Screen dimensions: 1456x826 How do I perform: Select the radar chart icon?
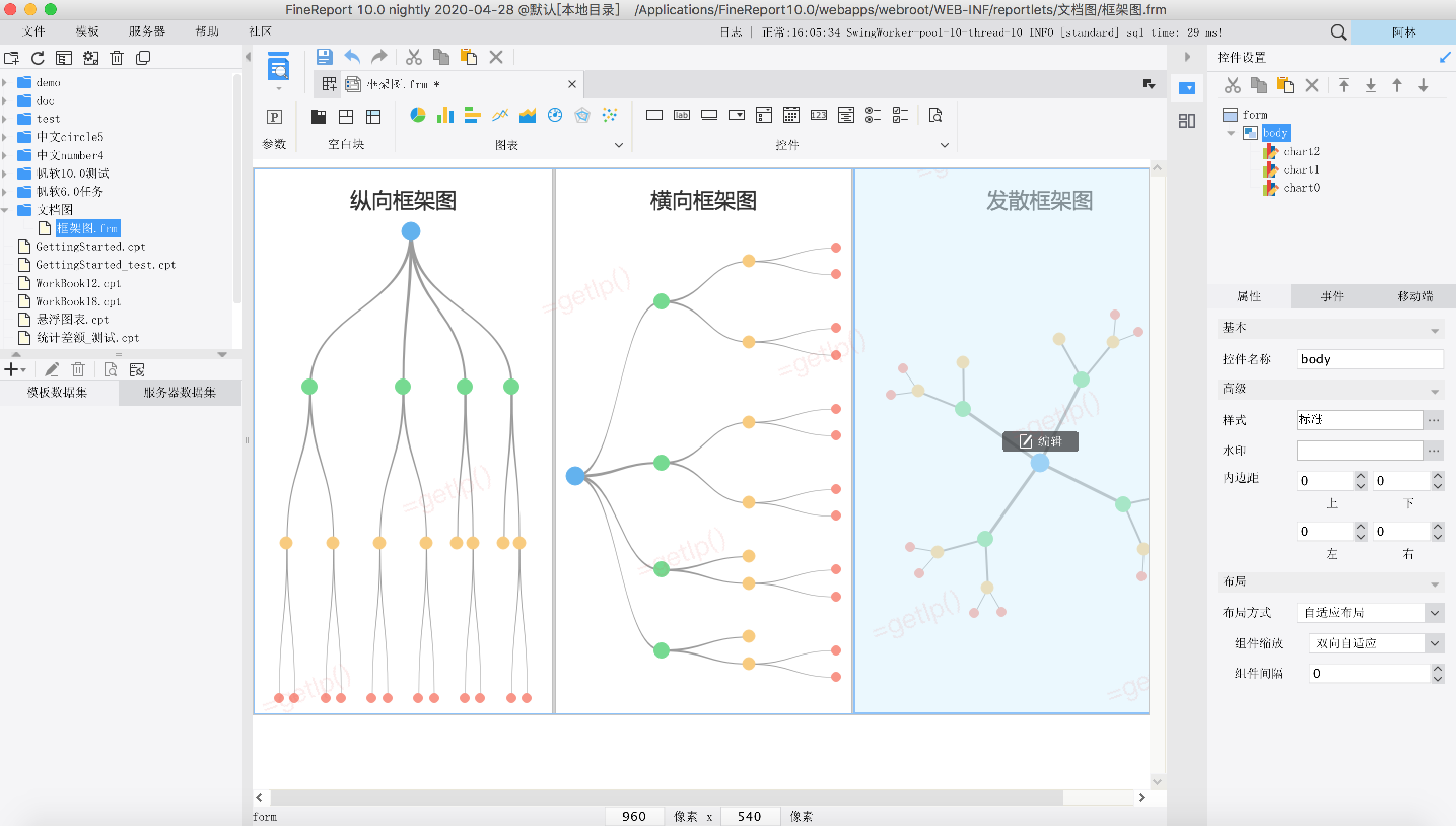click(x=582, y=115)
